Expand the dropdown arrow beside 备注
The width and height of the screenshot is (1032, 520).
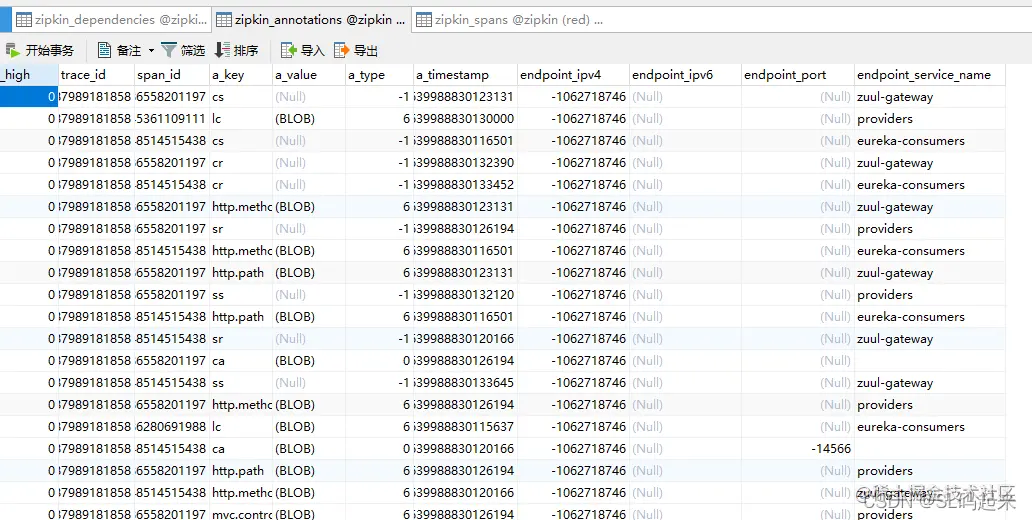[x=151, y=51]
